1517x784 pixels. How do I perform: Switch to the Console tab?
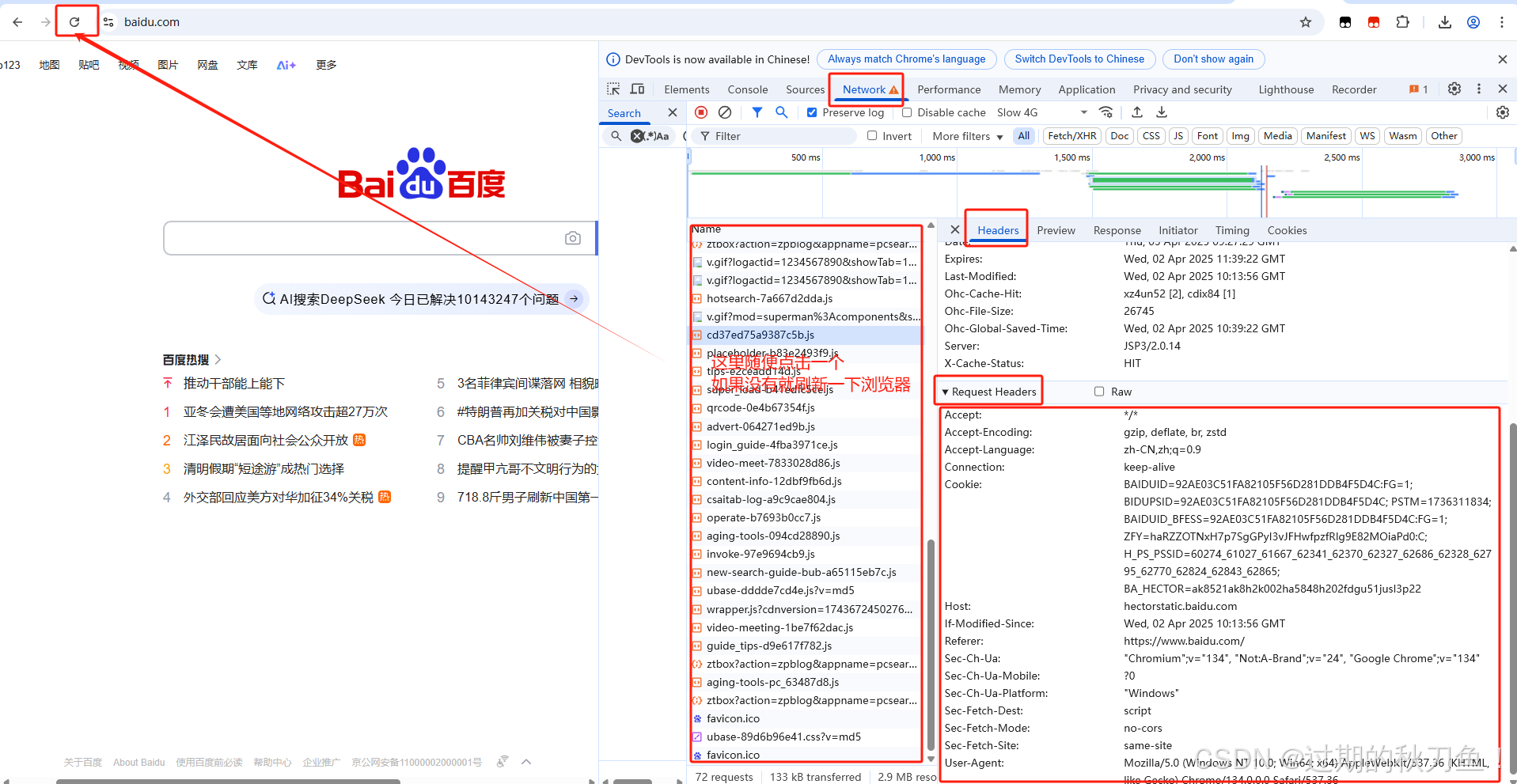(x=748, y=89)
